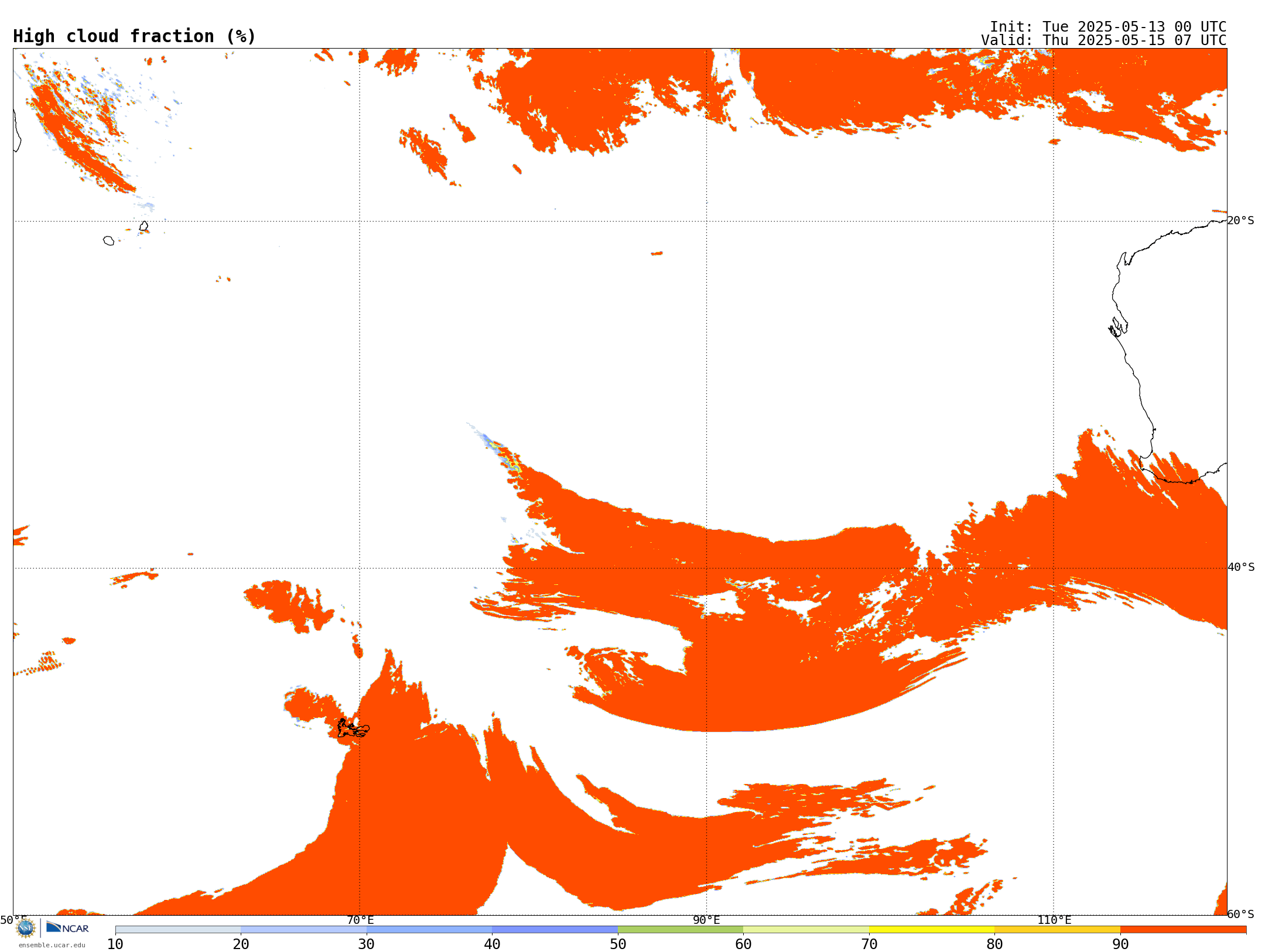Image resolution: width=1265 pixels, height=952 pixels.
Task: Click the 80-90 amber colorbar segment
Action: click(1058, 930)
